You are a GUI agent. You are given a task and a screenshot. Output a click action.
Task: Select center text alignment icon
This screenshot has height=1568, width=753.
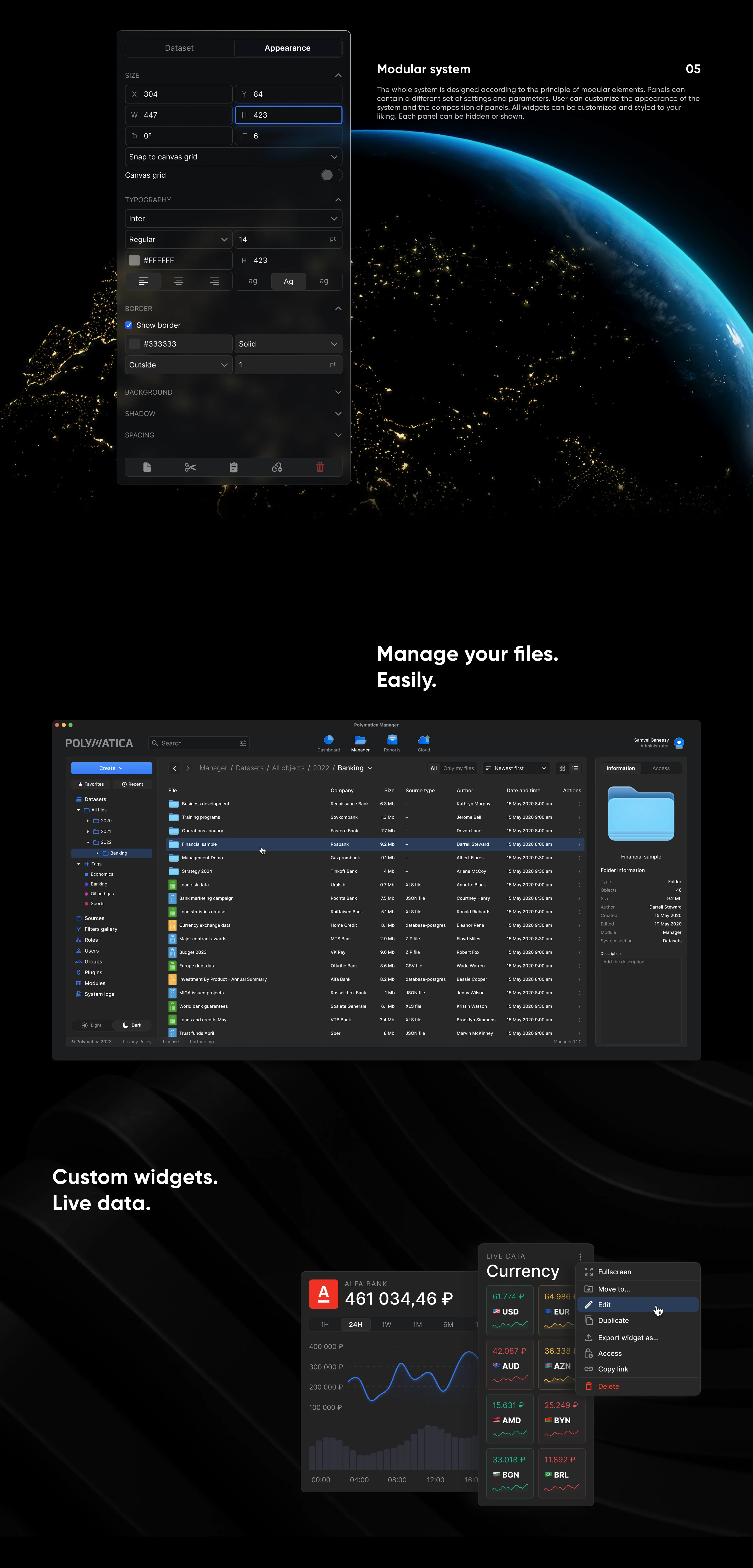click(x=179, y=281)
